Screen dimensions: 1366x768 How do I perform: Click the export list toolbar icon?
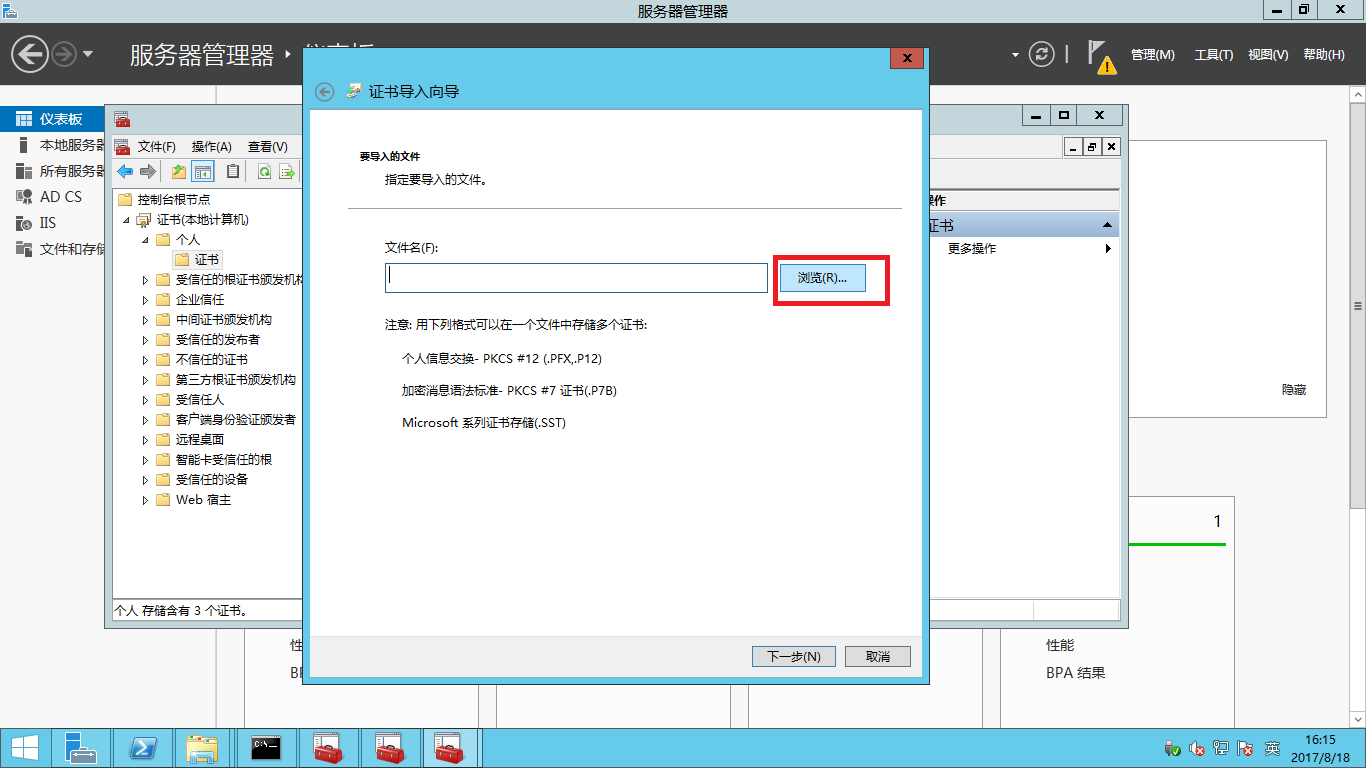tap(287, 172)
